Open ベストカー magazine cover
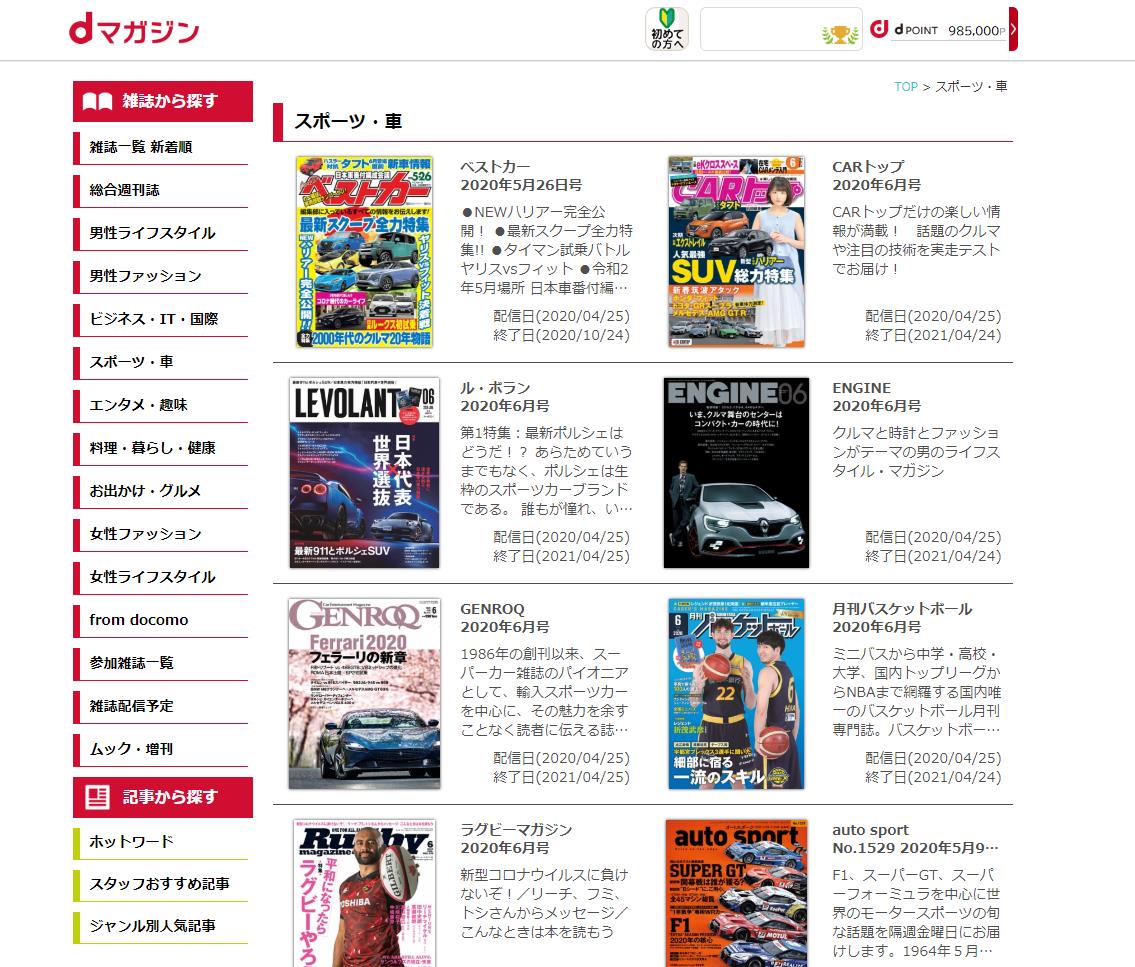The width and height of the screenshot is (1135, 967). (364, 252)
